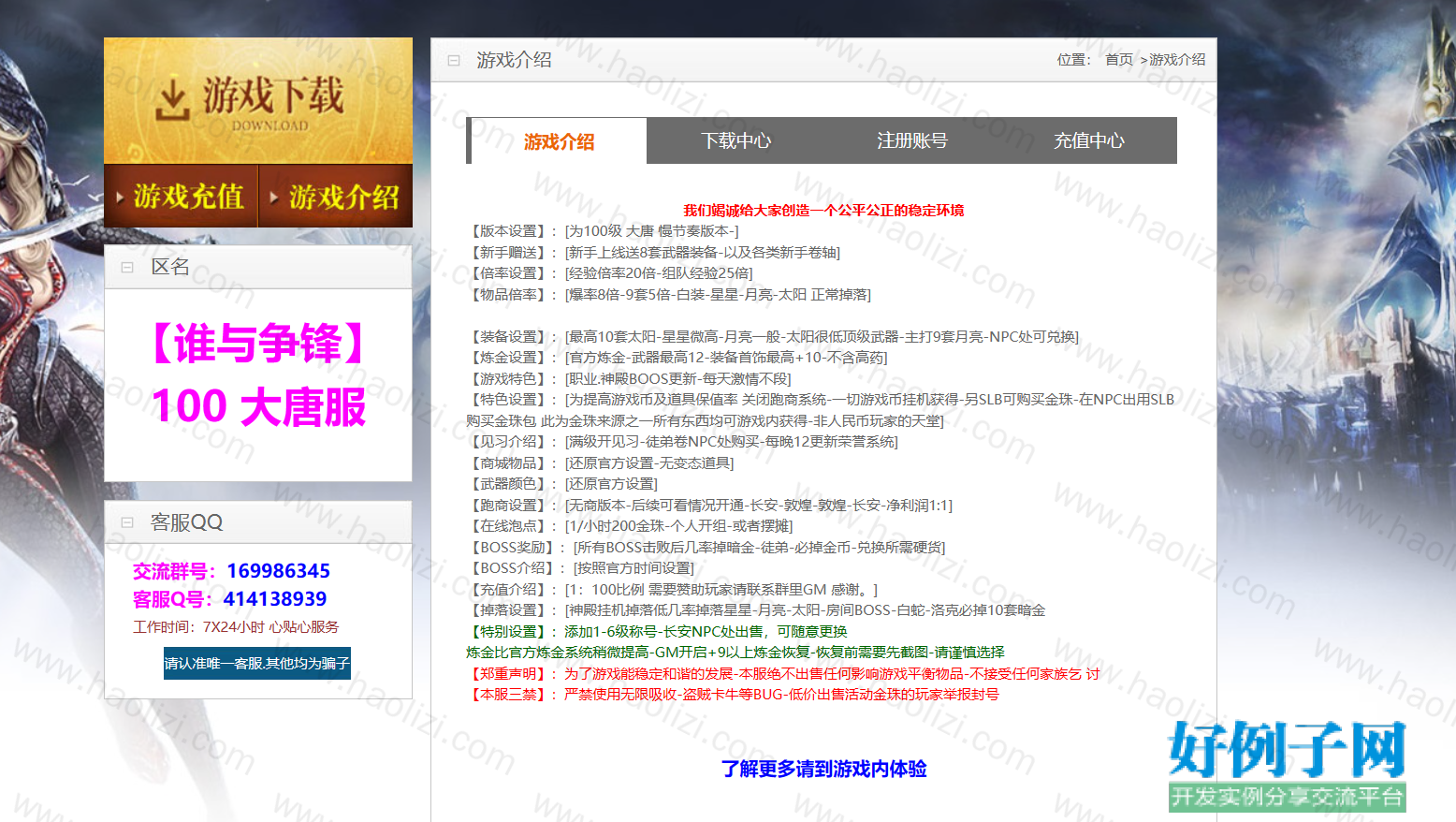Click the 【BOSS介绍】 row
This screenshot has height=822, width=1456.
tap(580, 568)
